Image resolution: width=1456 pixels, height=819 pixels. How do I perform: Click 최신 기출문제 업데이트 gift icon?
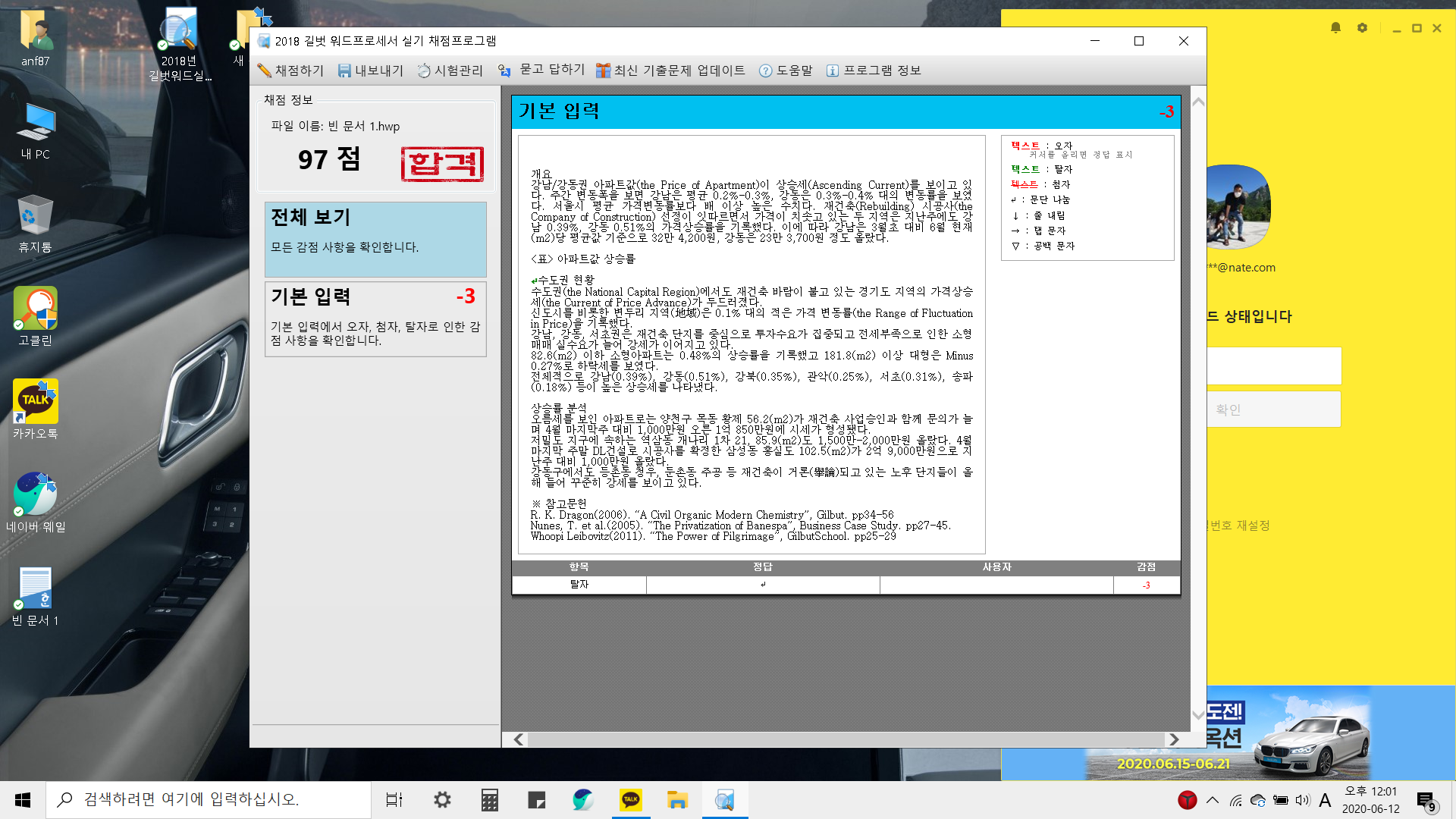click(x=603, y=71)
